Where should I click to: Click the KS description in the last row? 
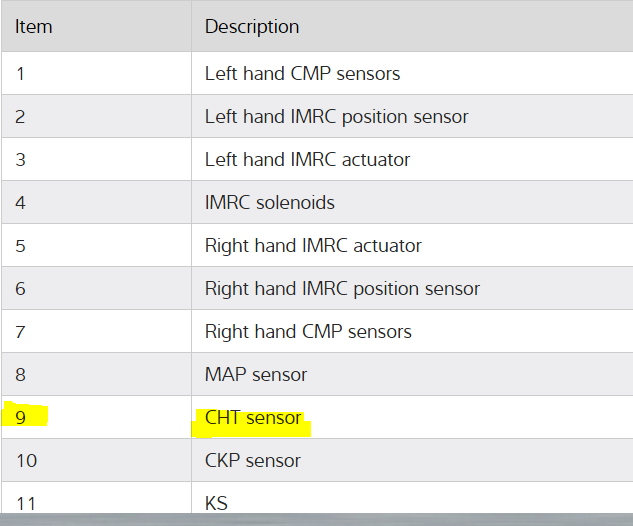coord(216,502)
